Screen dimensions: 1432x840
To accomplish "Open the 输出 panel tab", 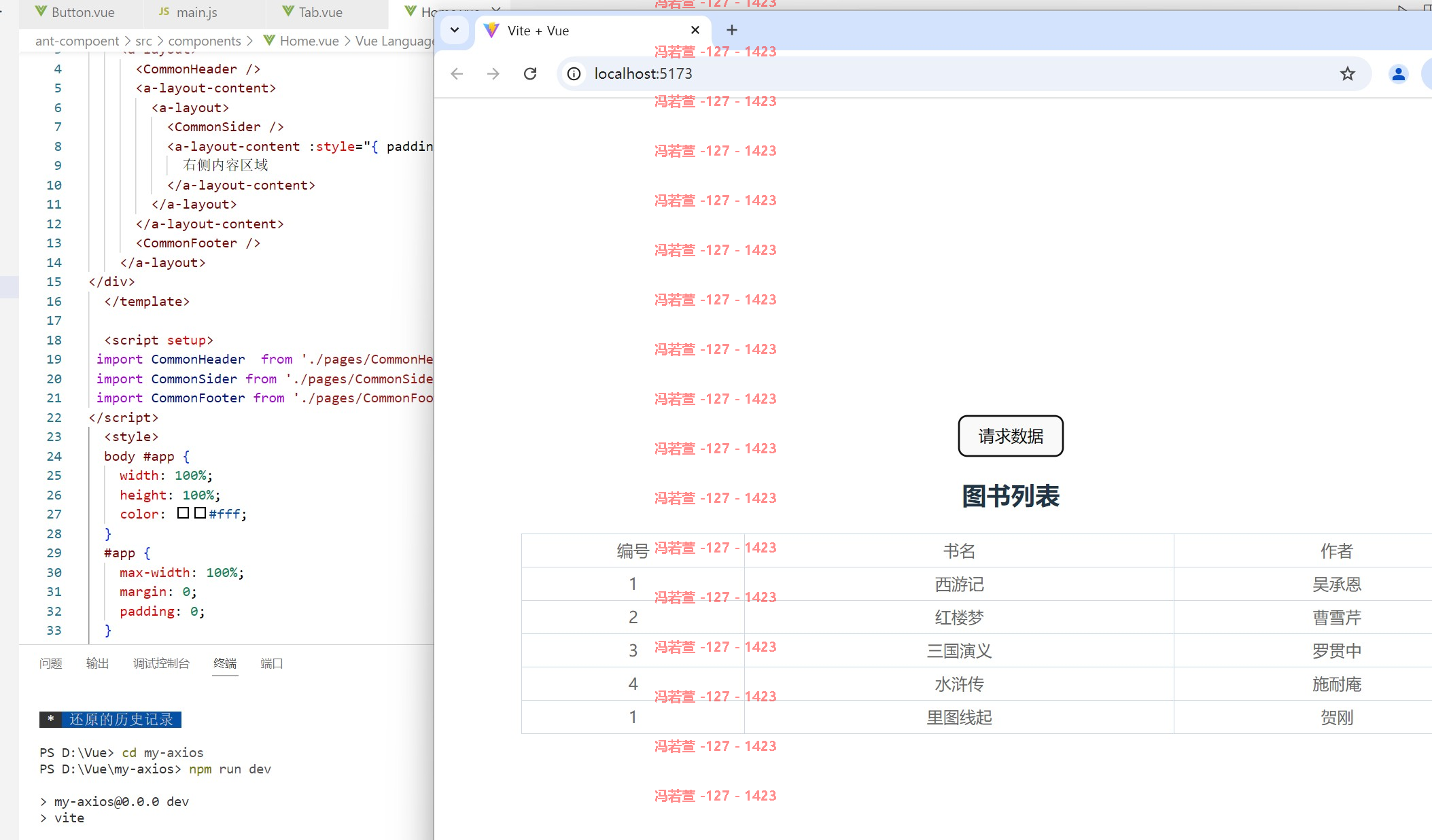I will (x=97, y=663).
